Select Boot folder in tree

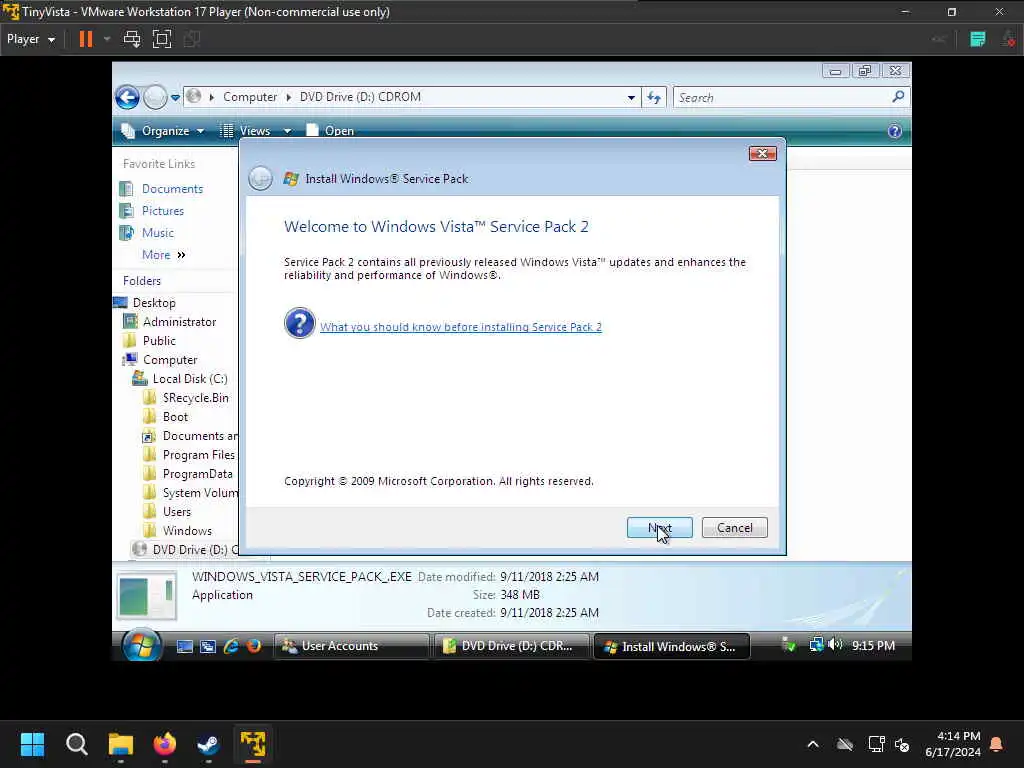pos(175,417)
